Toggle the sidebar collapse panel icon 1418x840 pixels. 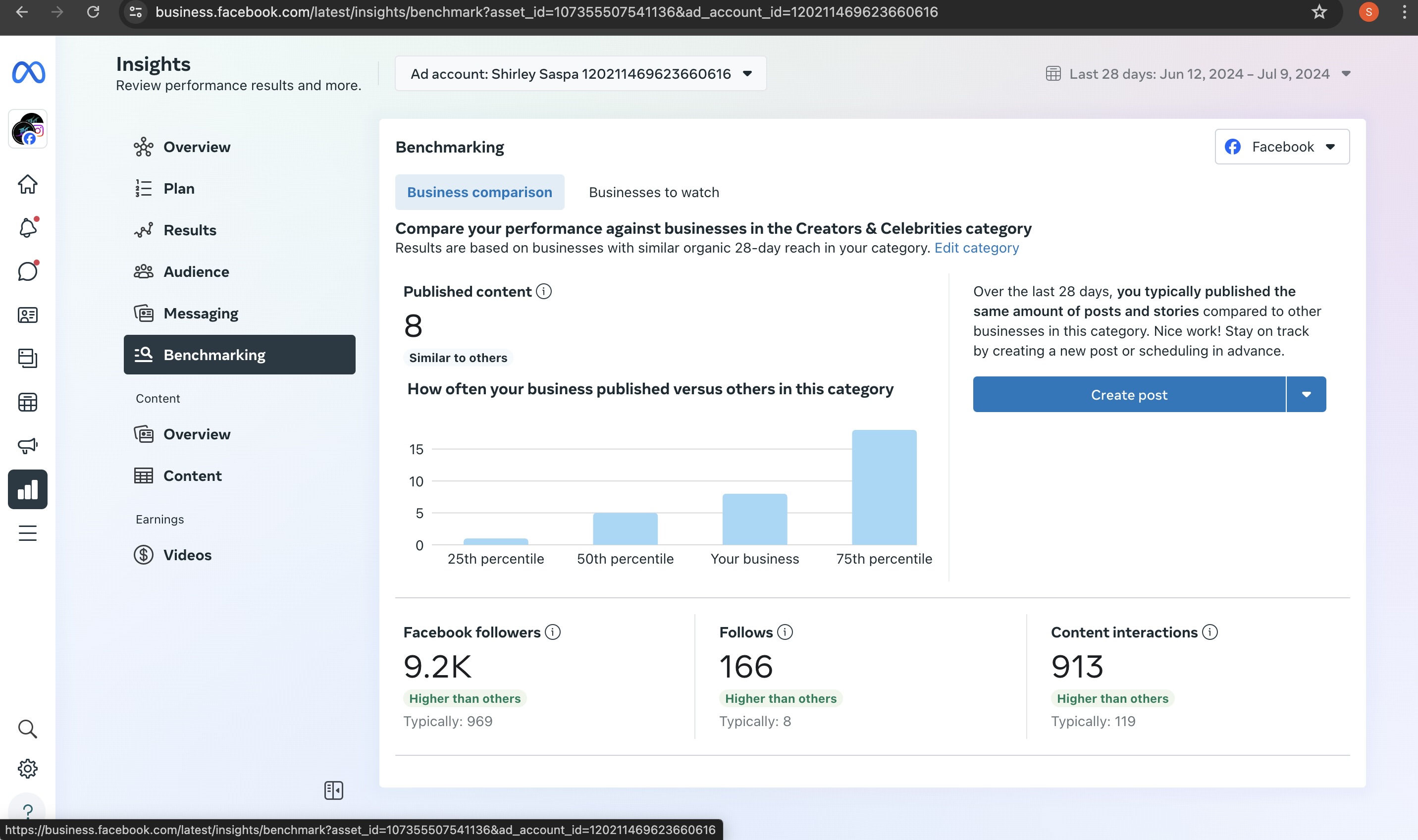tap(333, 790)
